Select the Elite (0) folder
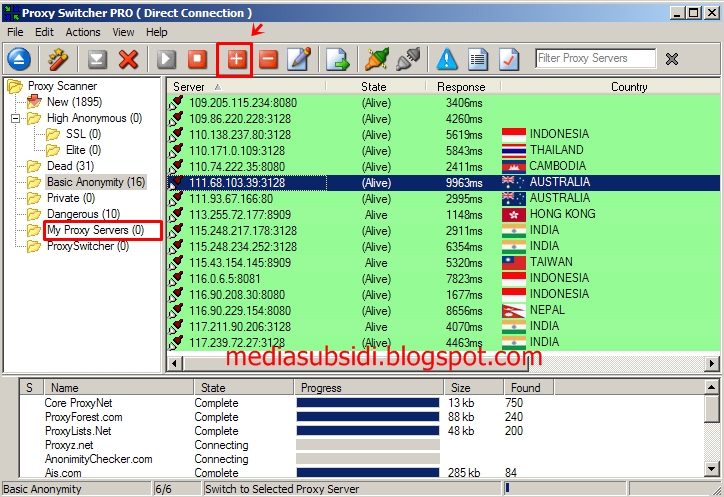 [83, 150]
